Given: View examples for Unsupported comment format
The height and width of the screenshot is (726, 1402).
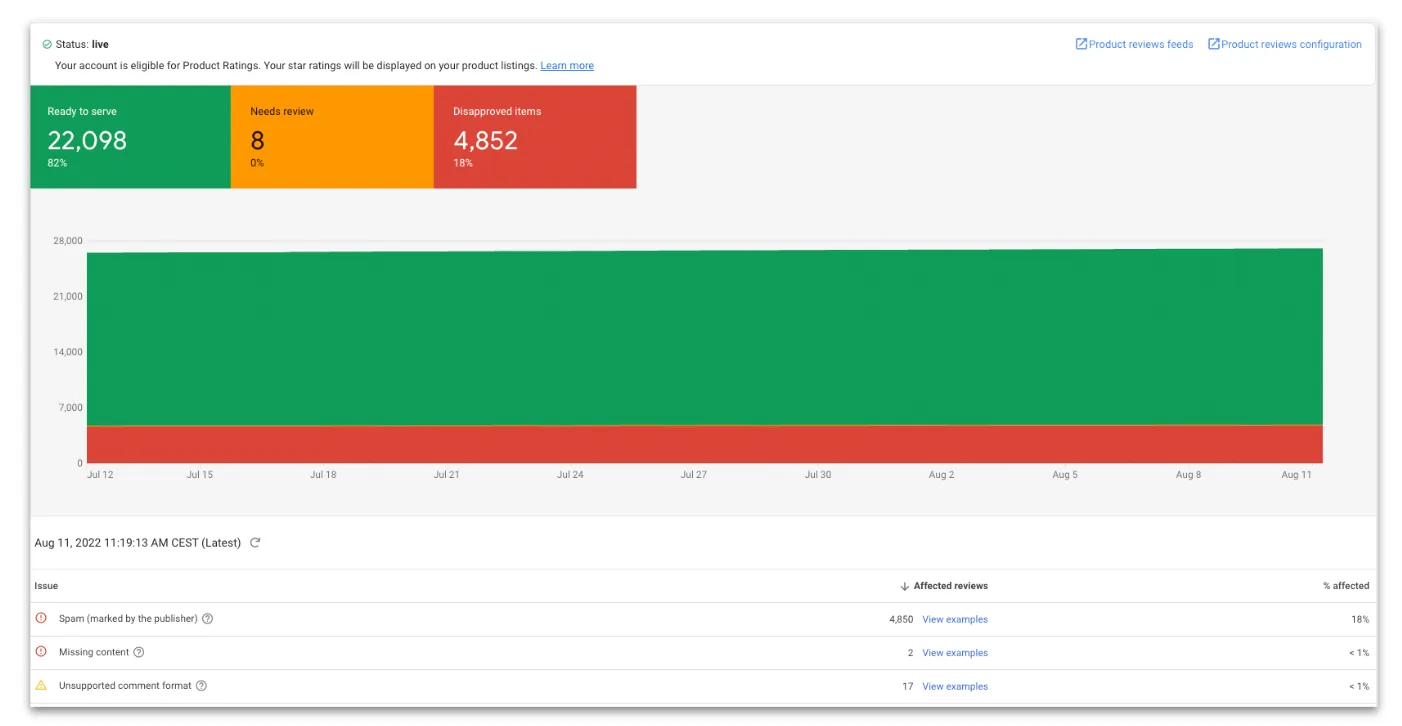Looking at the screenshot, I should click(x=955, y=686).
